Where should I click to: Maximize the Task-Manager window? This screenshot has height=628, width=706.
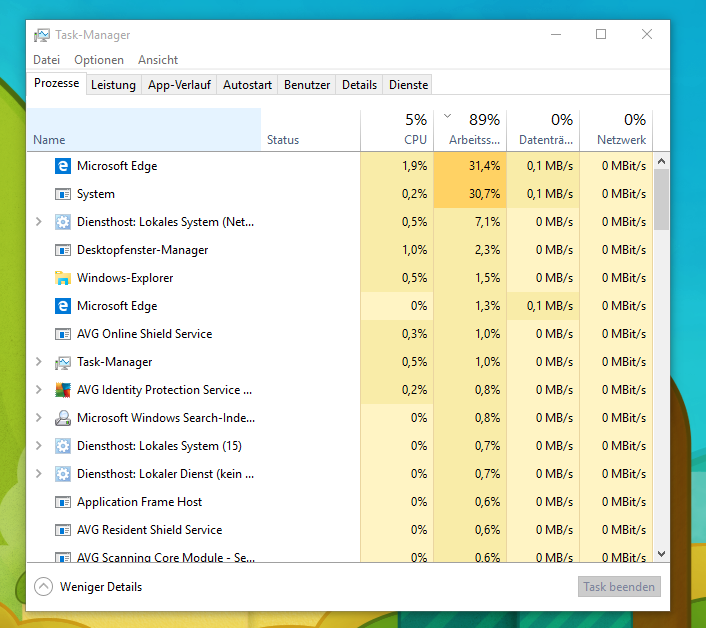[601, 34]
